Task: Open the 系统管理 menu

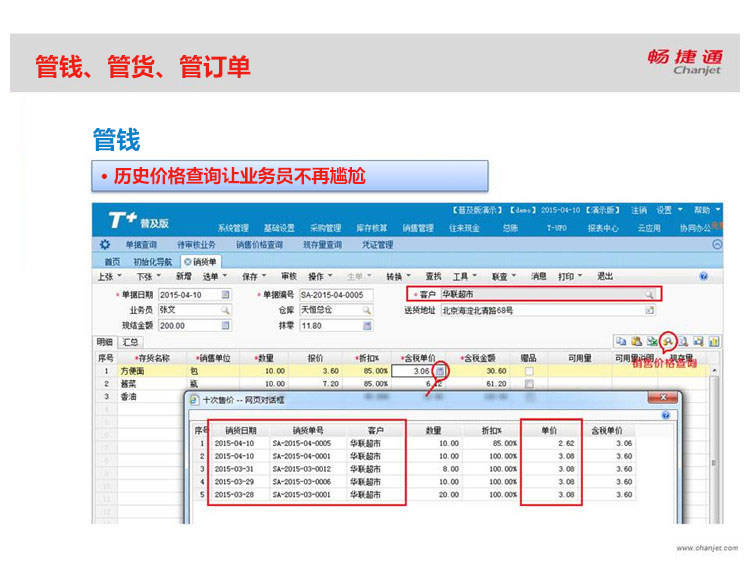Action: tap(233, 228)
